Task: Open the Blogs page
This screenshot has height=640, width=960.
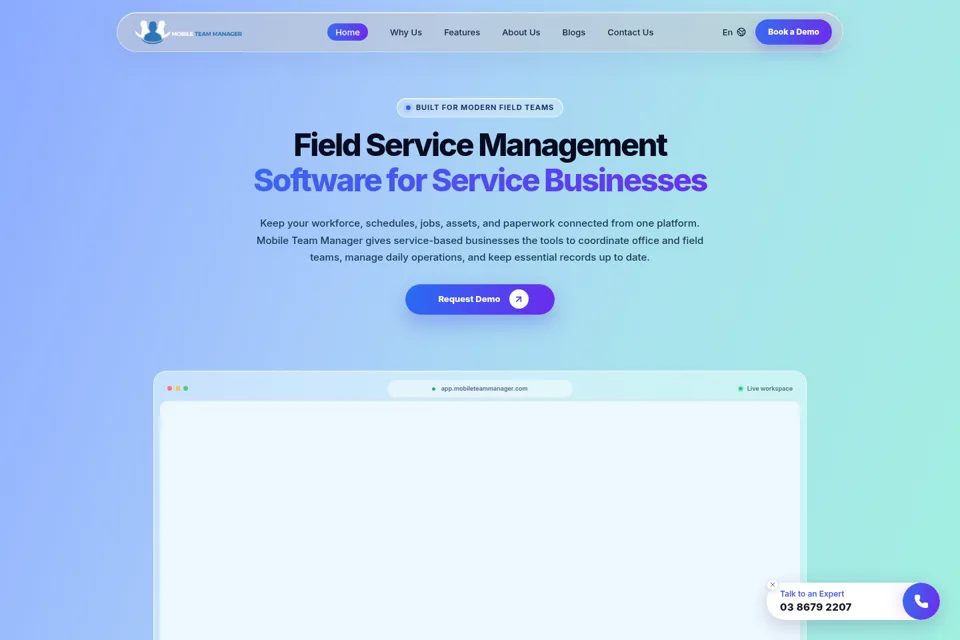Action: pos(574,32)
